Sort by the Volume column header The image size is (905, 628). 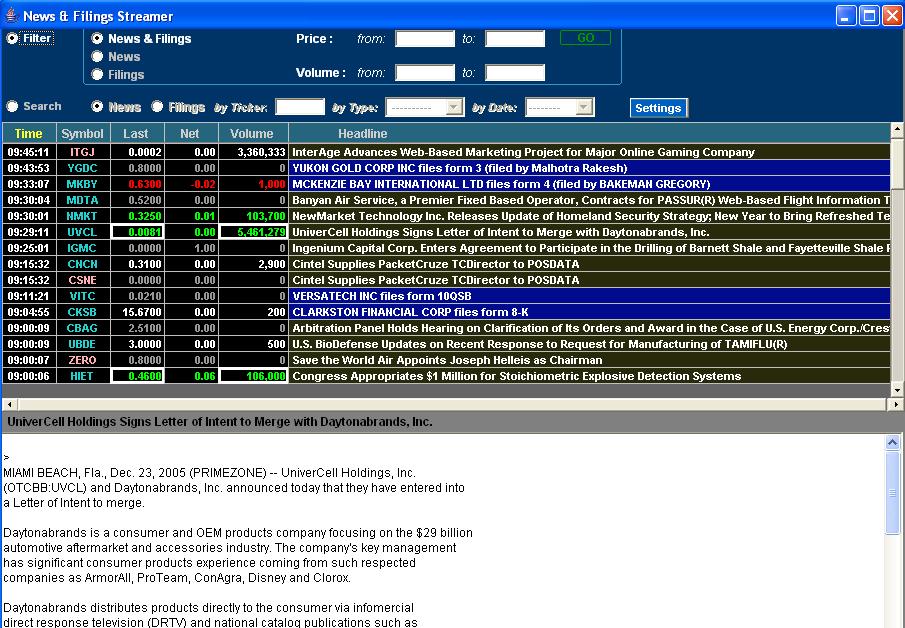coord(253,133)
